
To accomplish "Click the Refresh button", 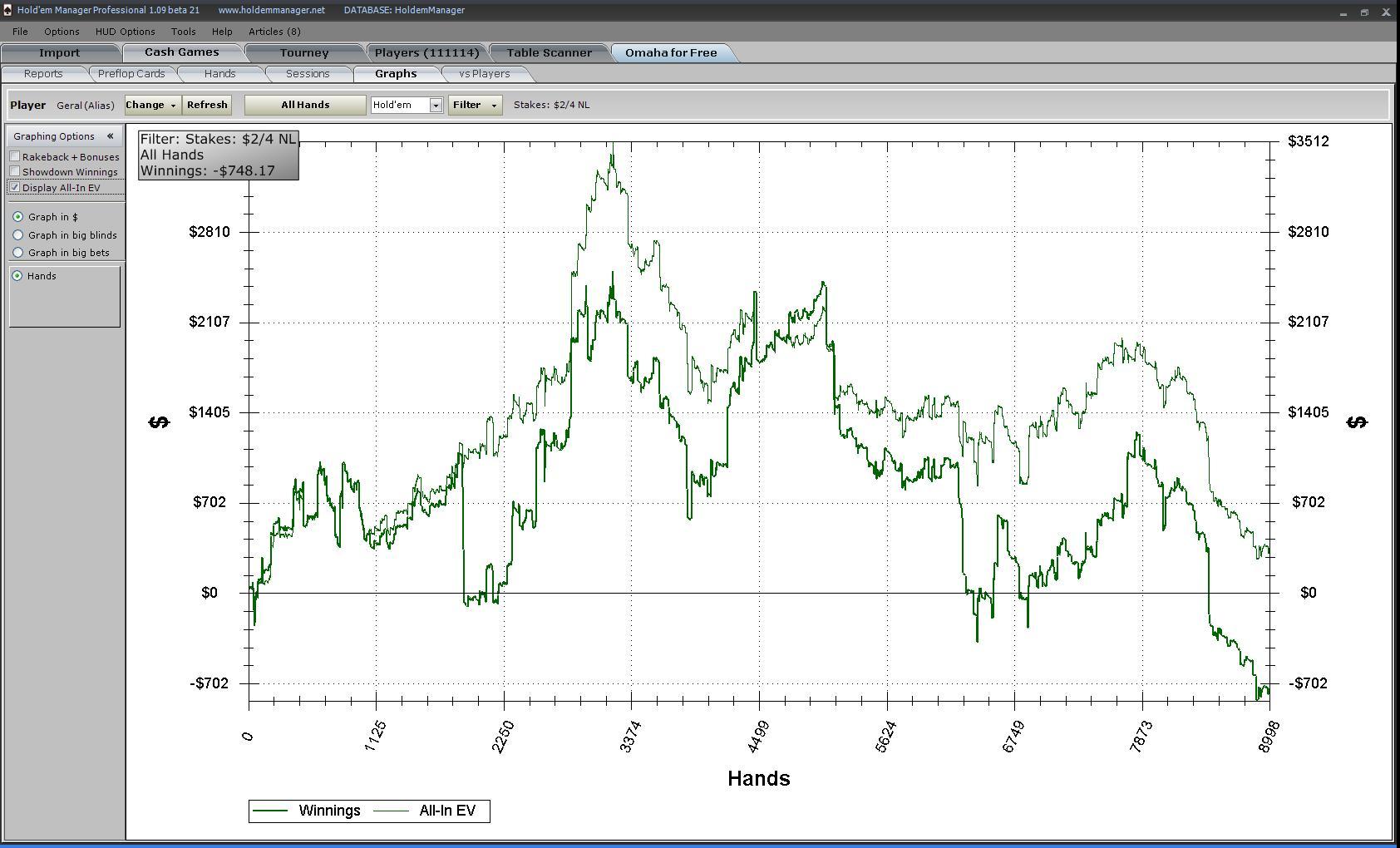I will pos(207,105).
